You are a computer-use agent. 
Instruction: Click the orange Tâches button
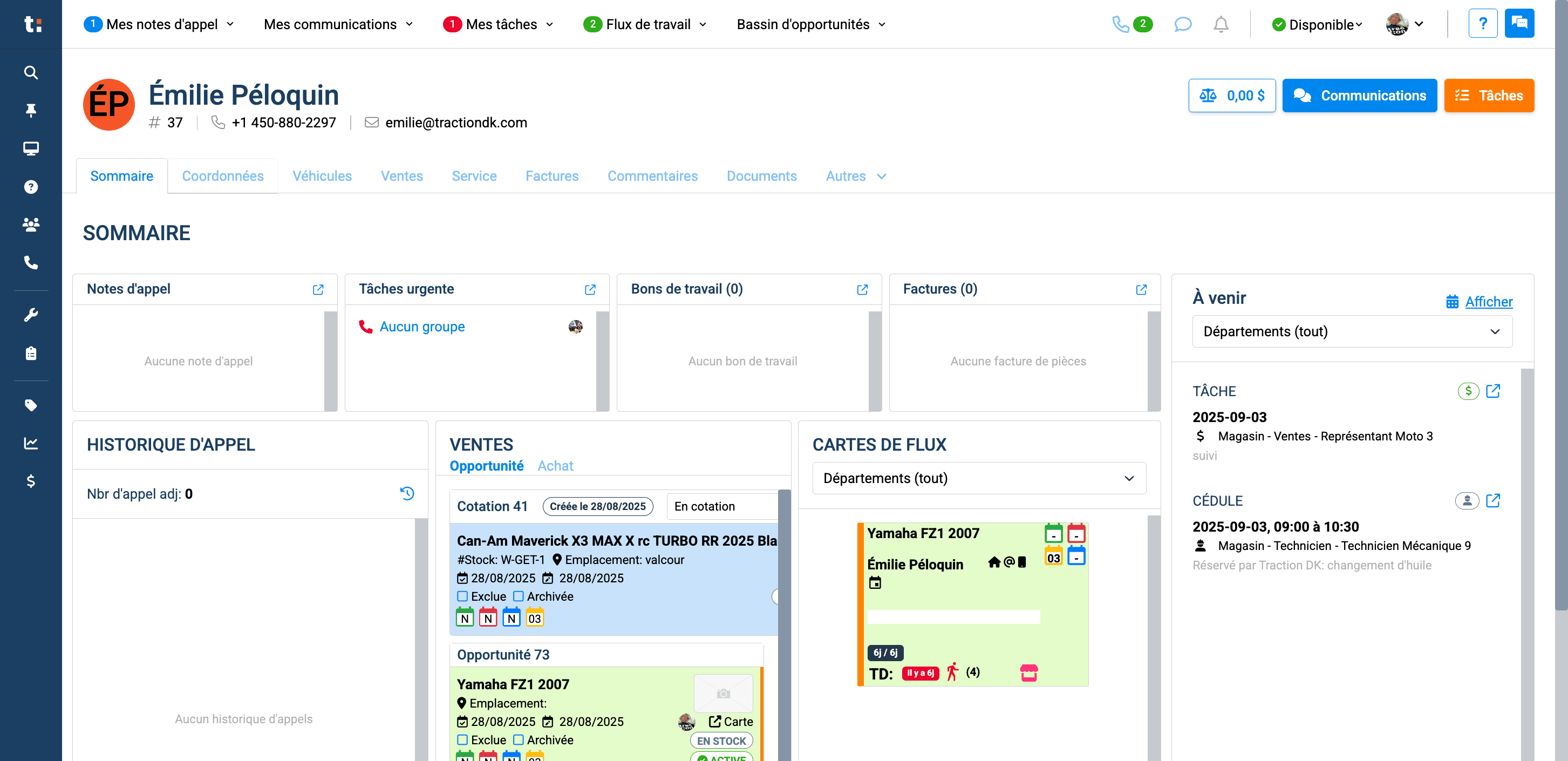click(x=1489, y=96)
